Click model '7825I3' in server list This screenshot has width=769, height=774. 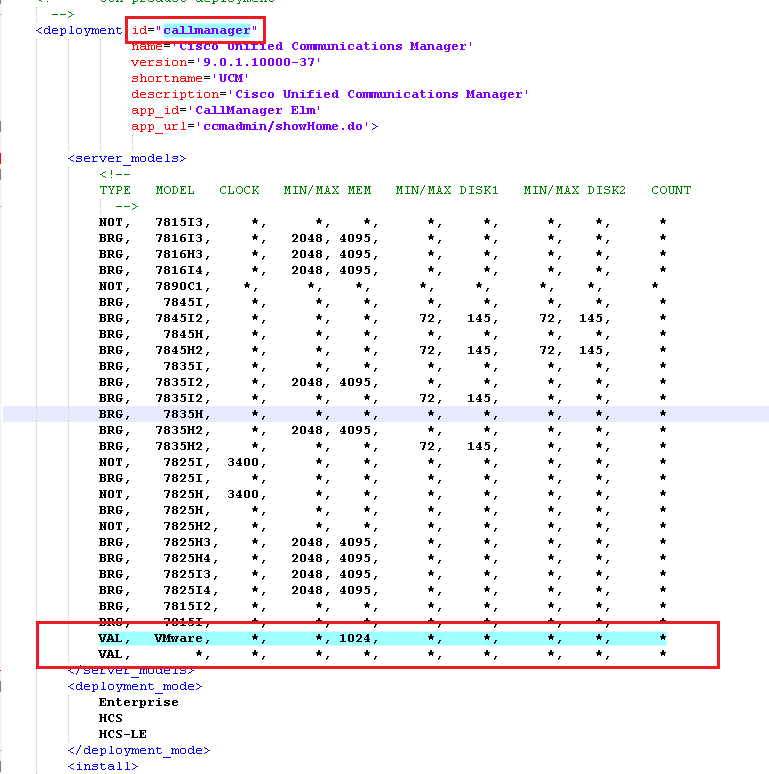coord(187,574)
